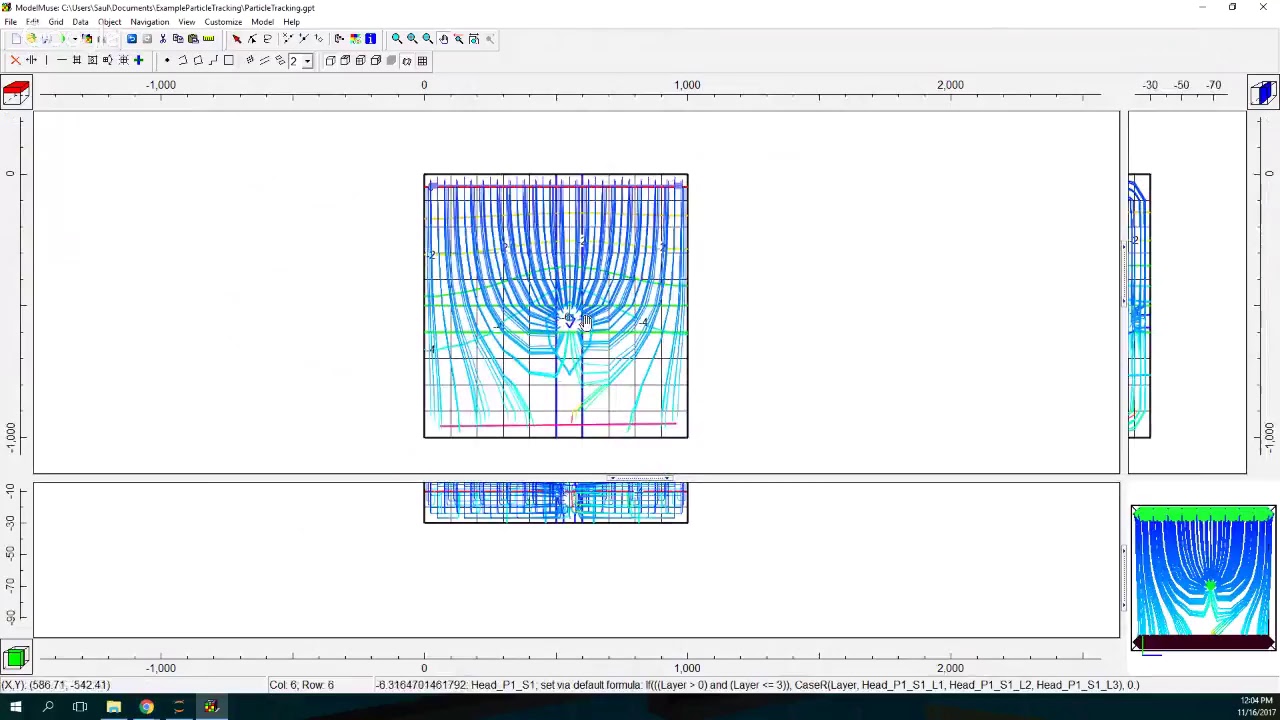This screenshot has width=1280, height=720.
Task: Select the add horizontal grid line tool
Action: pos(61,61)
